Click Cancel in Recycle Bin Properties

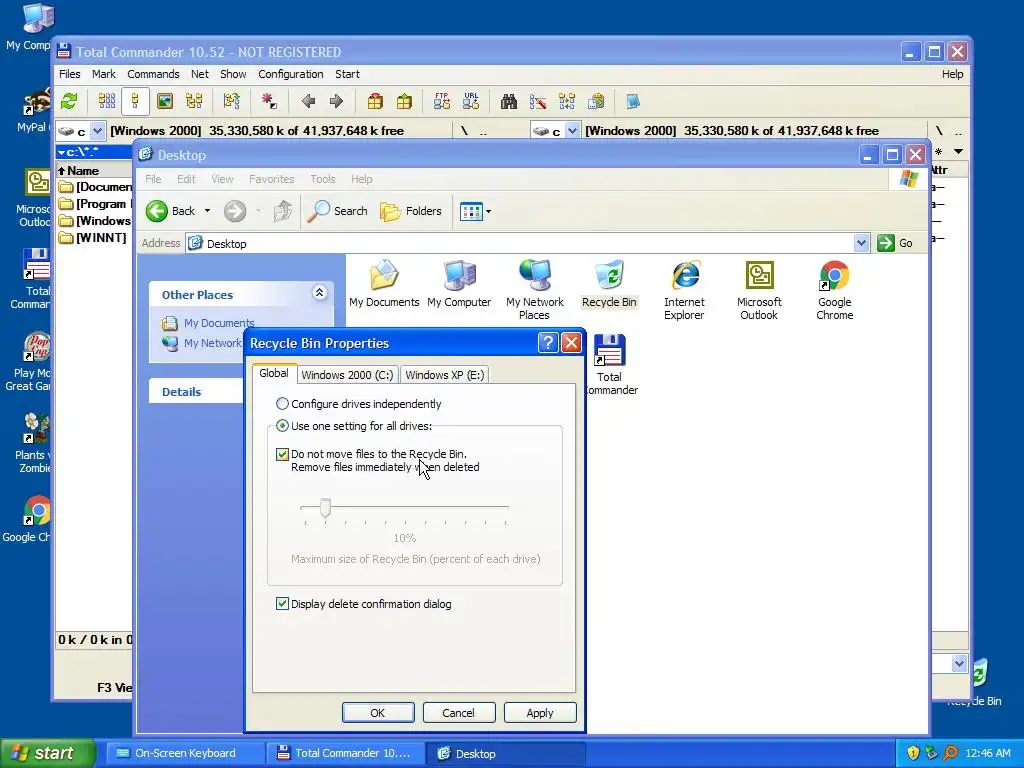point(458,712)
